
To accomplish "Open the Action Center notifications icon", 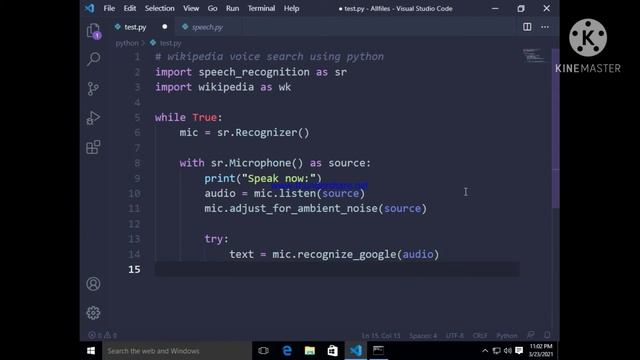I will [519, 351].
